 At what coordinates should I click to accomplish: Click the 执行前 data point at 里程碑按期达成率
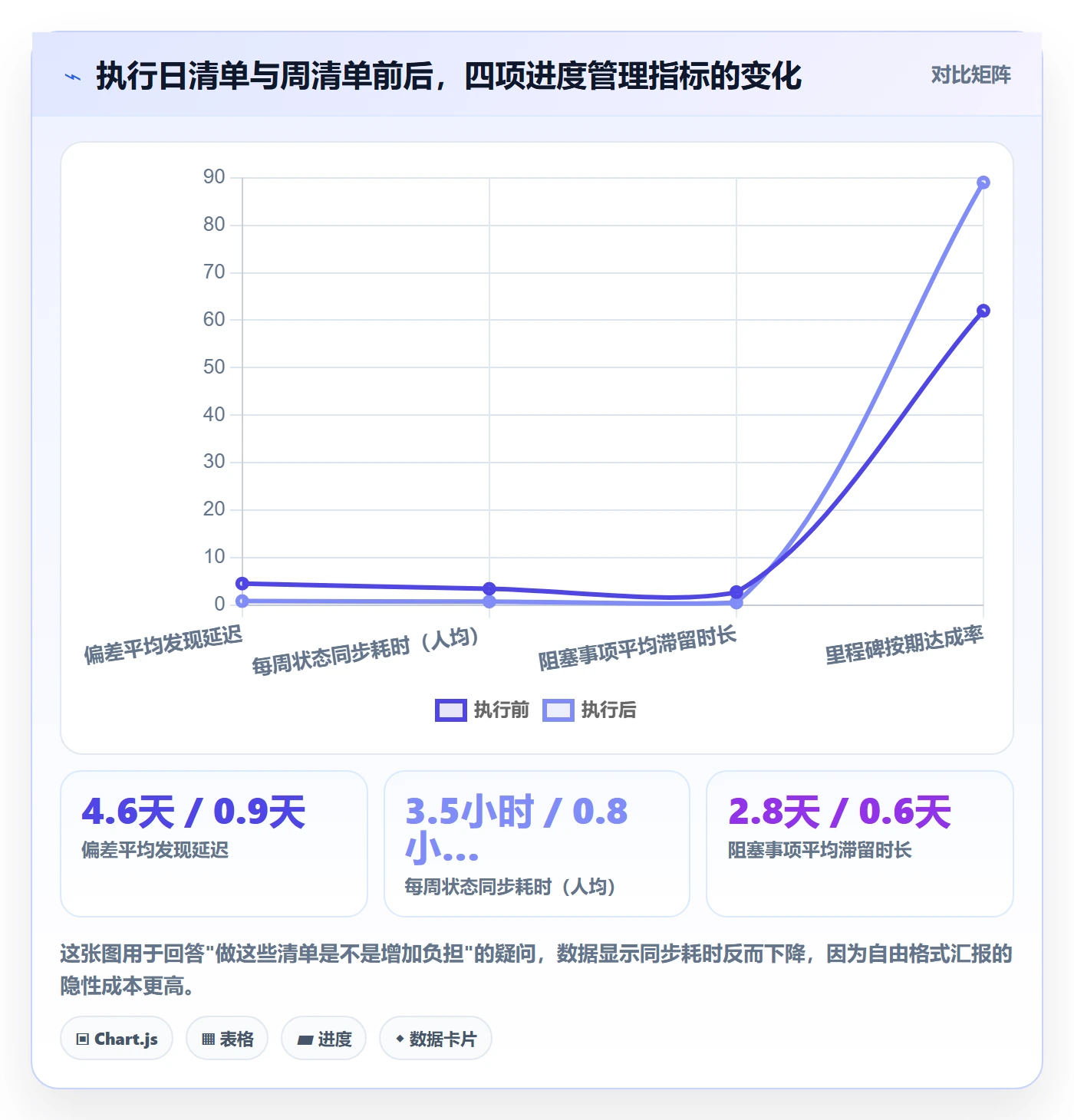pos(983,311)
